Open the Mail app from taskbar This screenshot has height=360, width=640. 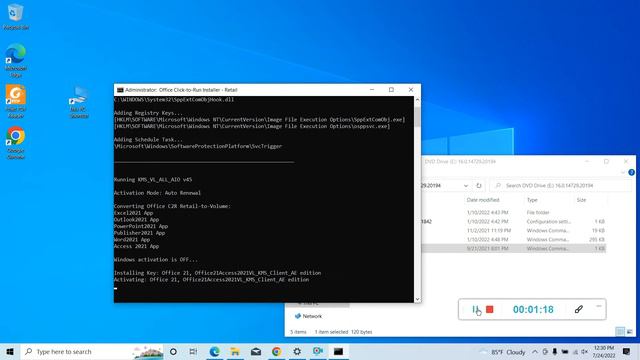coord(256,351)
